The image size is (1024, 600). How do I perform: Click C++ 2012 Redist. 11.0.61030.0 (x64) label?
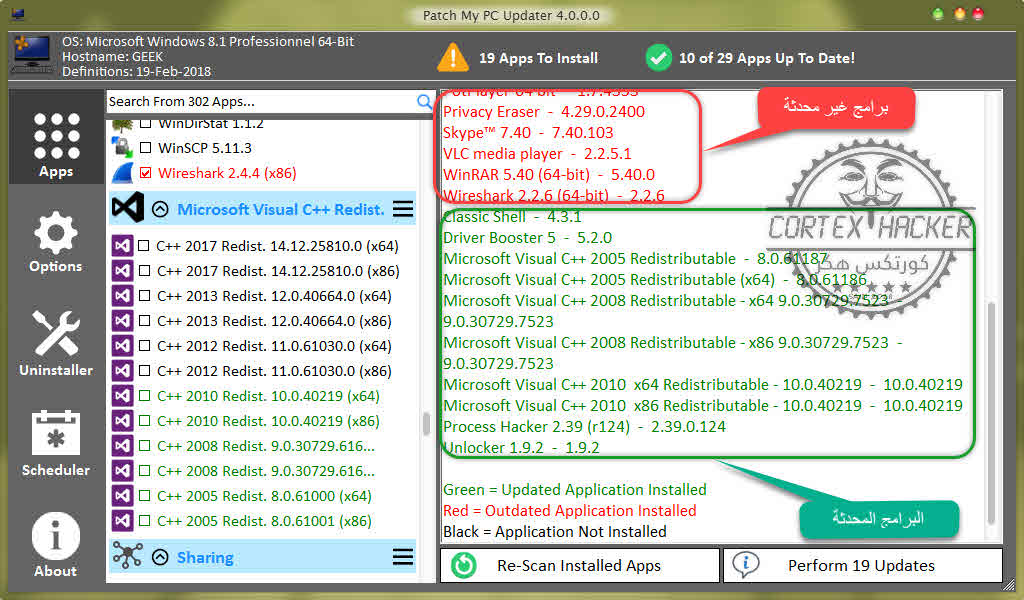tap(274, 346)
